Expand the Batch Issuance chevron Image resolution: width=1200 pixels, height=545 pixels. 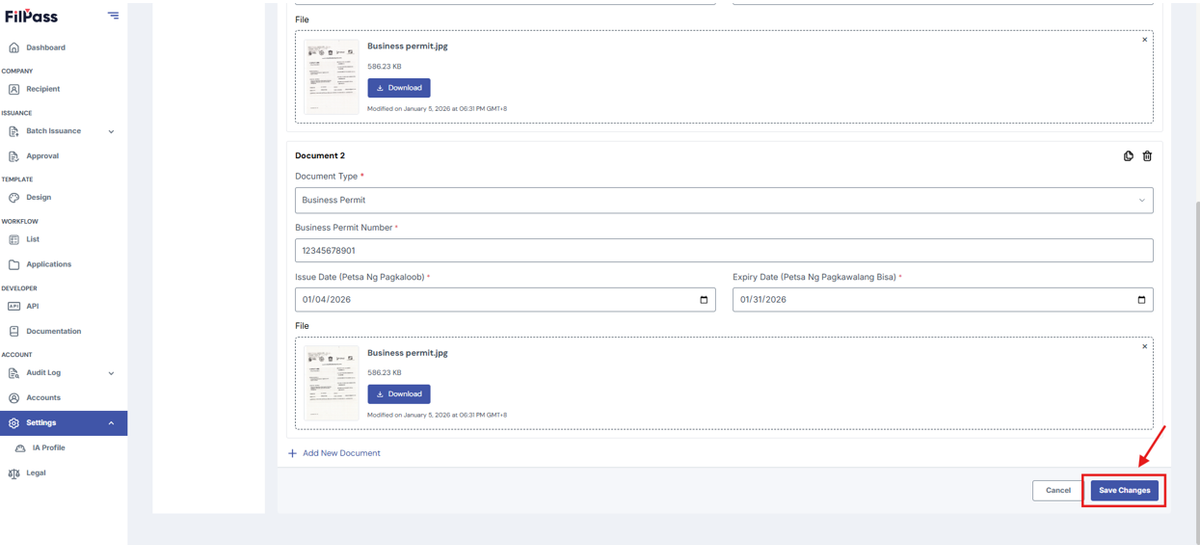(111, 131)
